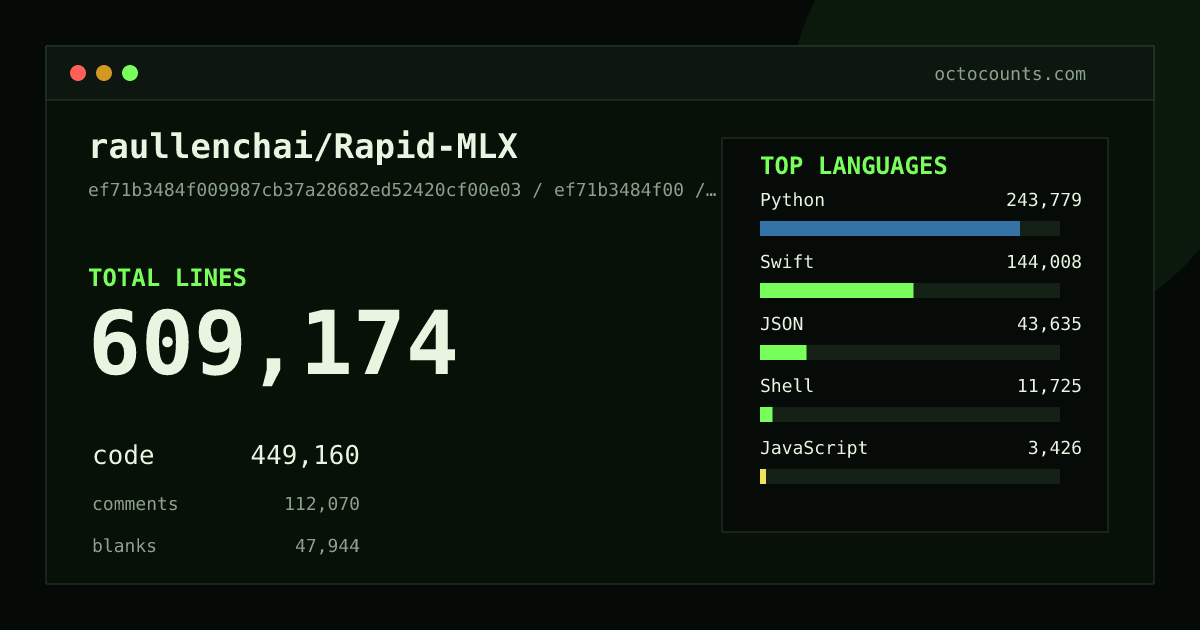
Task: Click the TOTAL LINES heading
Action: [167, 278]
